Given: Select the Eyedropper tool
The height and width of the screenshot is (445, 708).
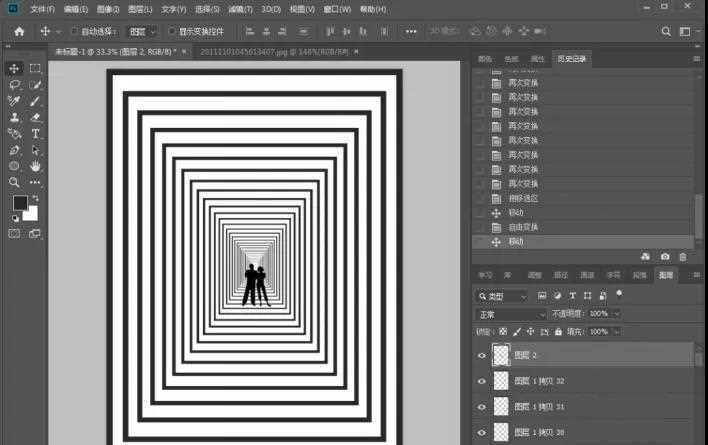Looking at the screenshot, I should tap(14, 101).
